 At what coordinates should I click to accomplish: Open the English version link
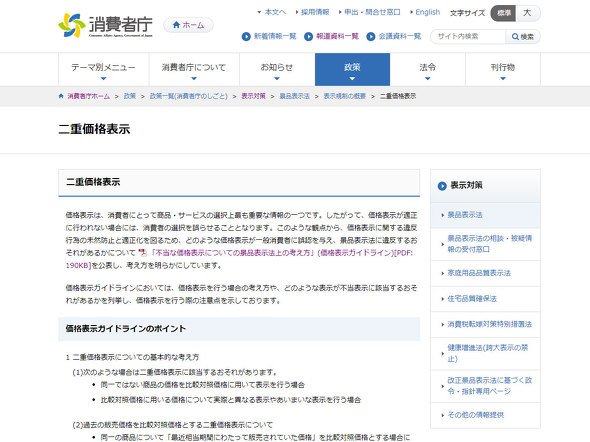pos(427,12)
